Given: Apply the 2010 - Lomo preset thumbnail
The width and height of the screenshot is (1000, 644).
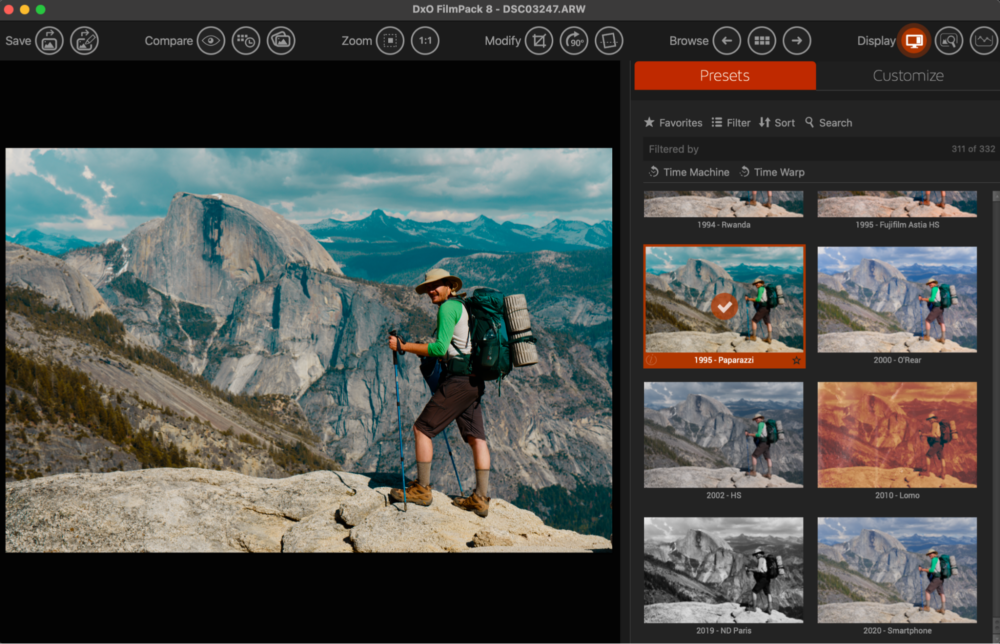Looking at the screenshot, I should (x=897, y=433).
